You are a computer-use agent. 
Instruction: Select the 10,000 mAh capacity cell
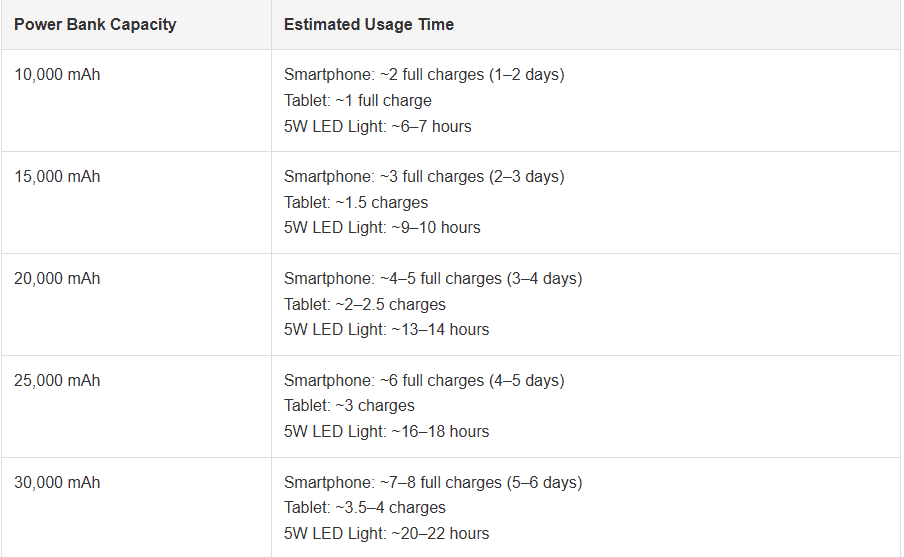(57, 75)
